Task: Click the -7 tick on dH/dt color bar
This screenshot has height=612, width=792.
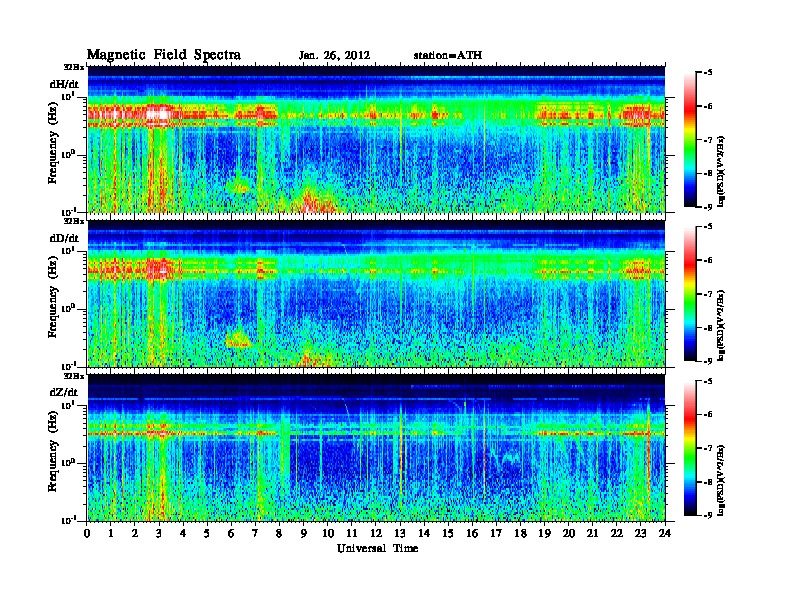Action: tap(708, 140)
